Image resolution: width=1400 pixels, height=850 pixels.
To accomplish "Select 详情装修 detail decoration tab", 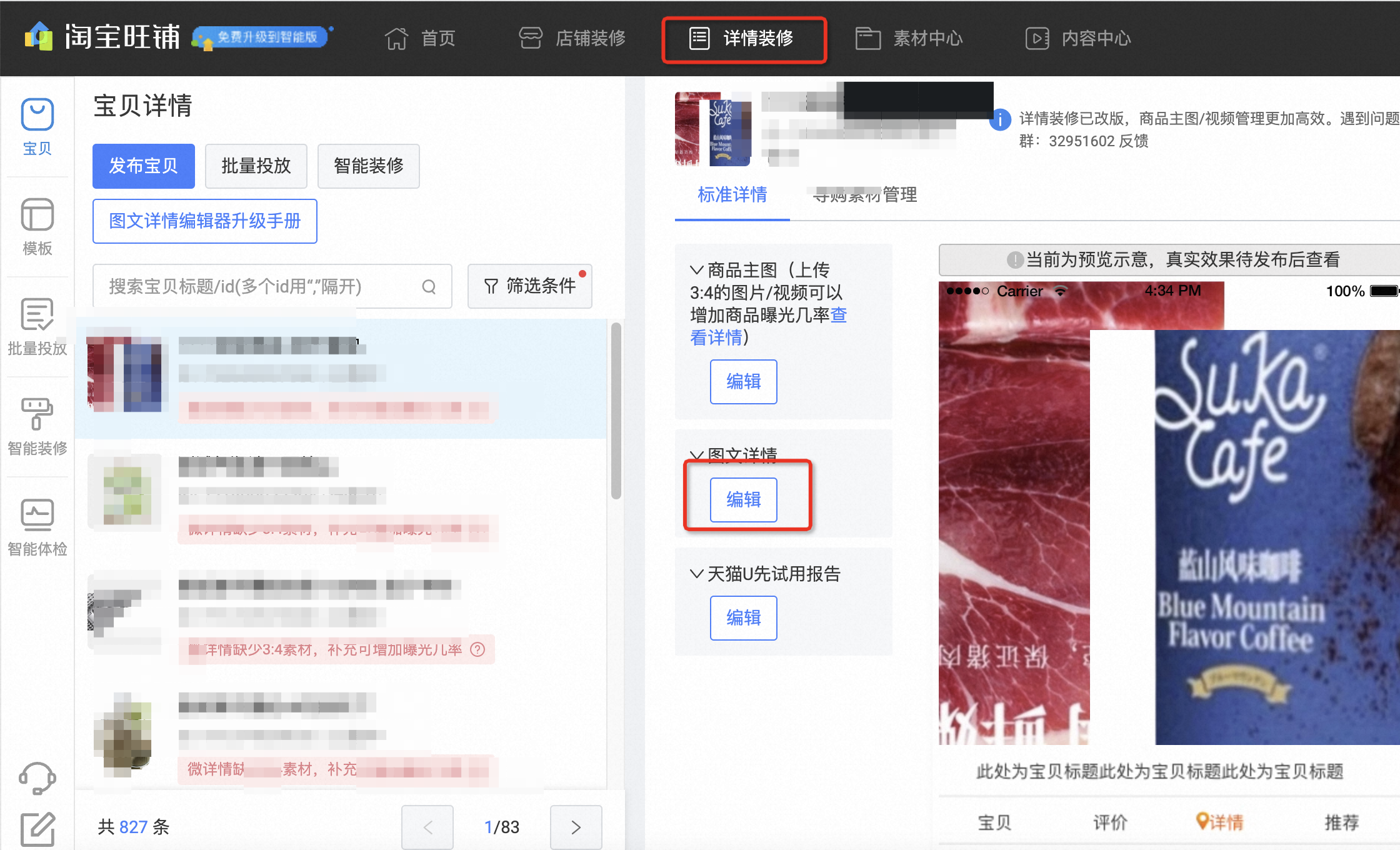I will 742,38.
